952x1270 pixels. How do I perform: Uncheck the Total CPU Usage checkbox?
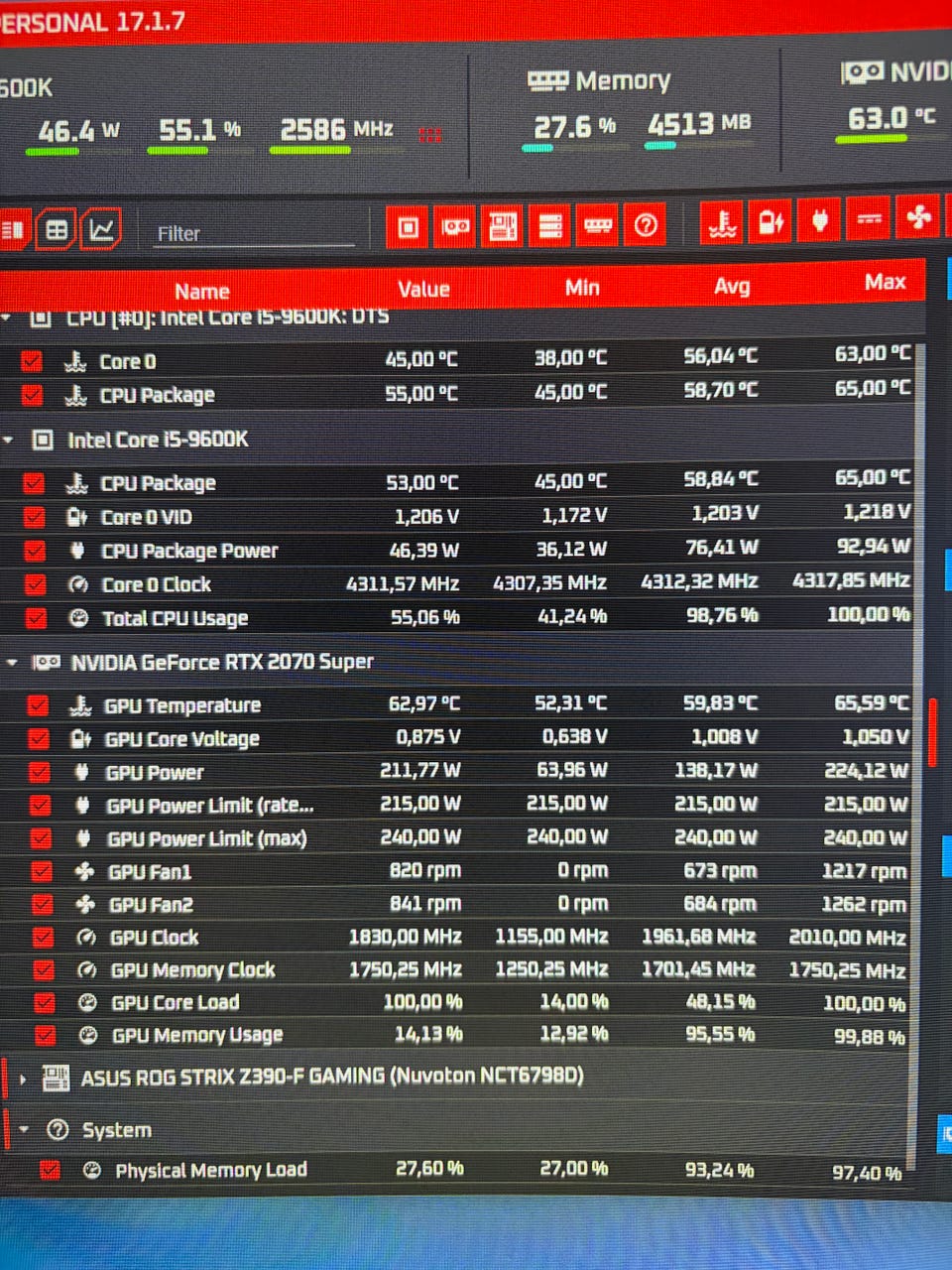[36, 618]
